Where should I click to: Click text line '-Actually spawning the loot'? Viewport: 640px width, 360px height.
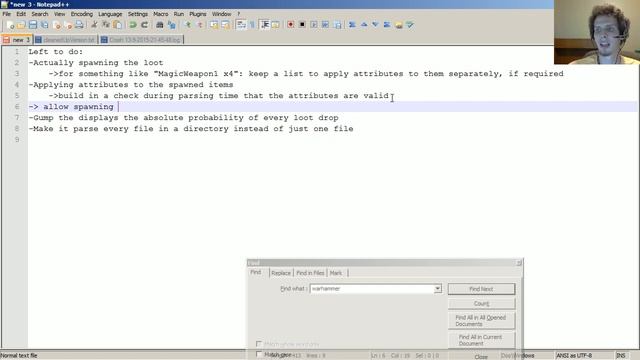point(96,63)
